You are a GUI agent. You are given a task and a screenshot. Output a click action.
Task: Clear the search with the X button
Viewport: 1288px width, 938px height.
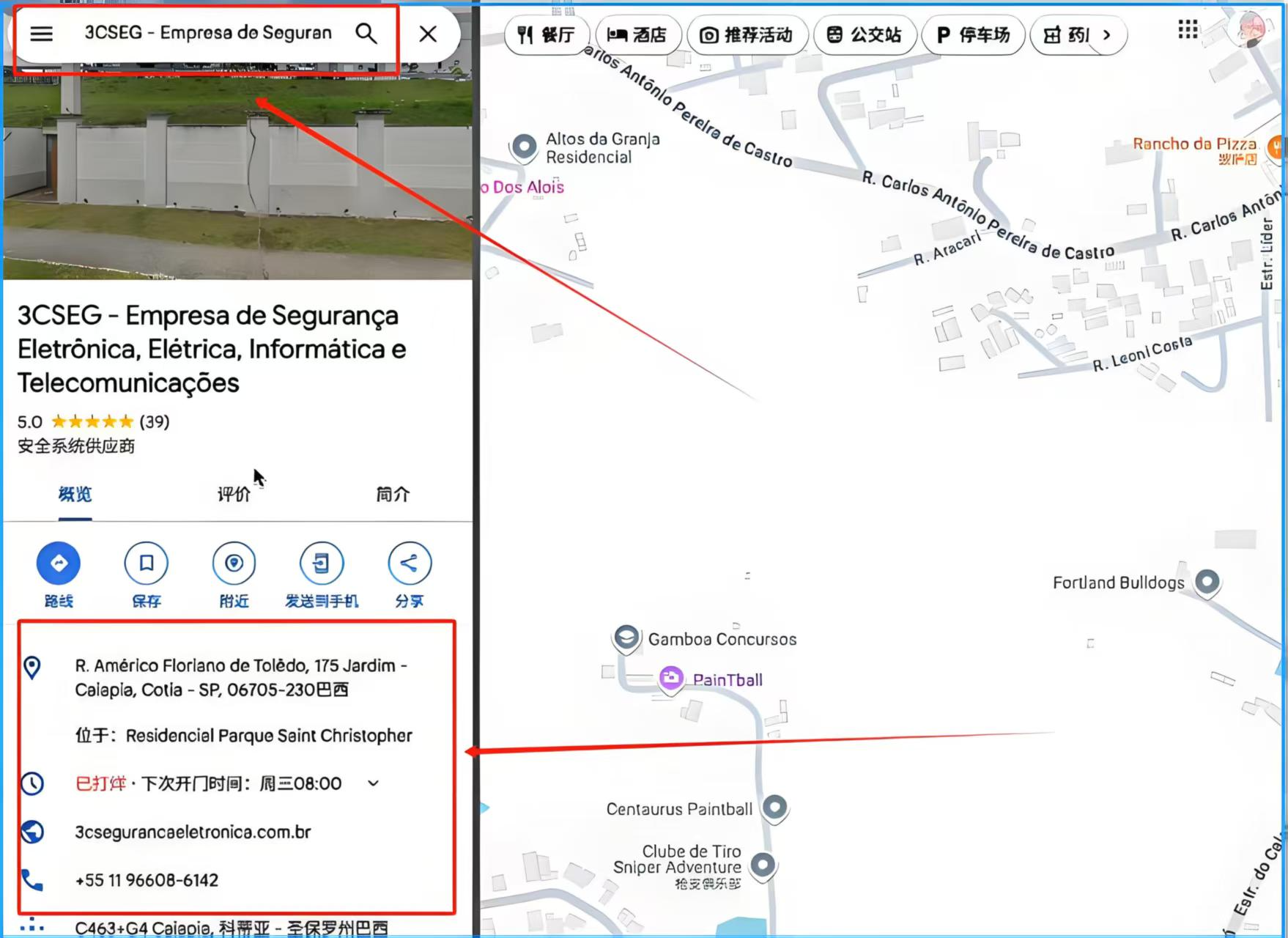tap(428, 34)
